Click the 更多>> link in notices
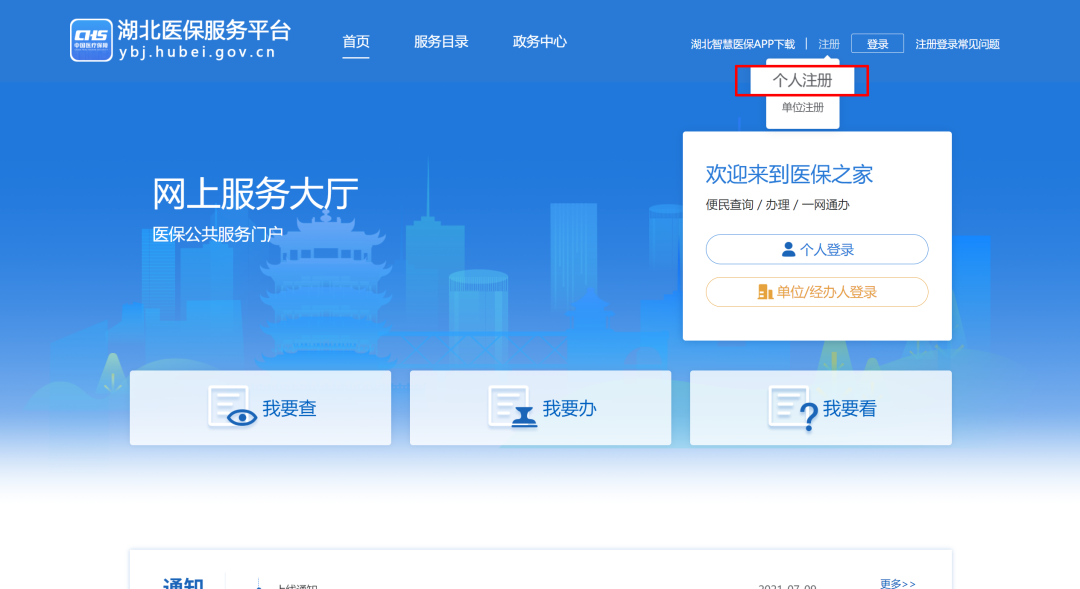 point(897,583)
